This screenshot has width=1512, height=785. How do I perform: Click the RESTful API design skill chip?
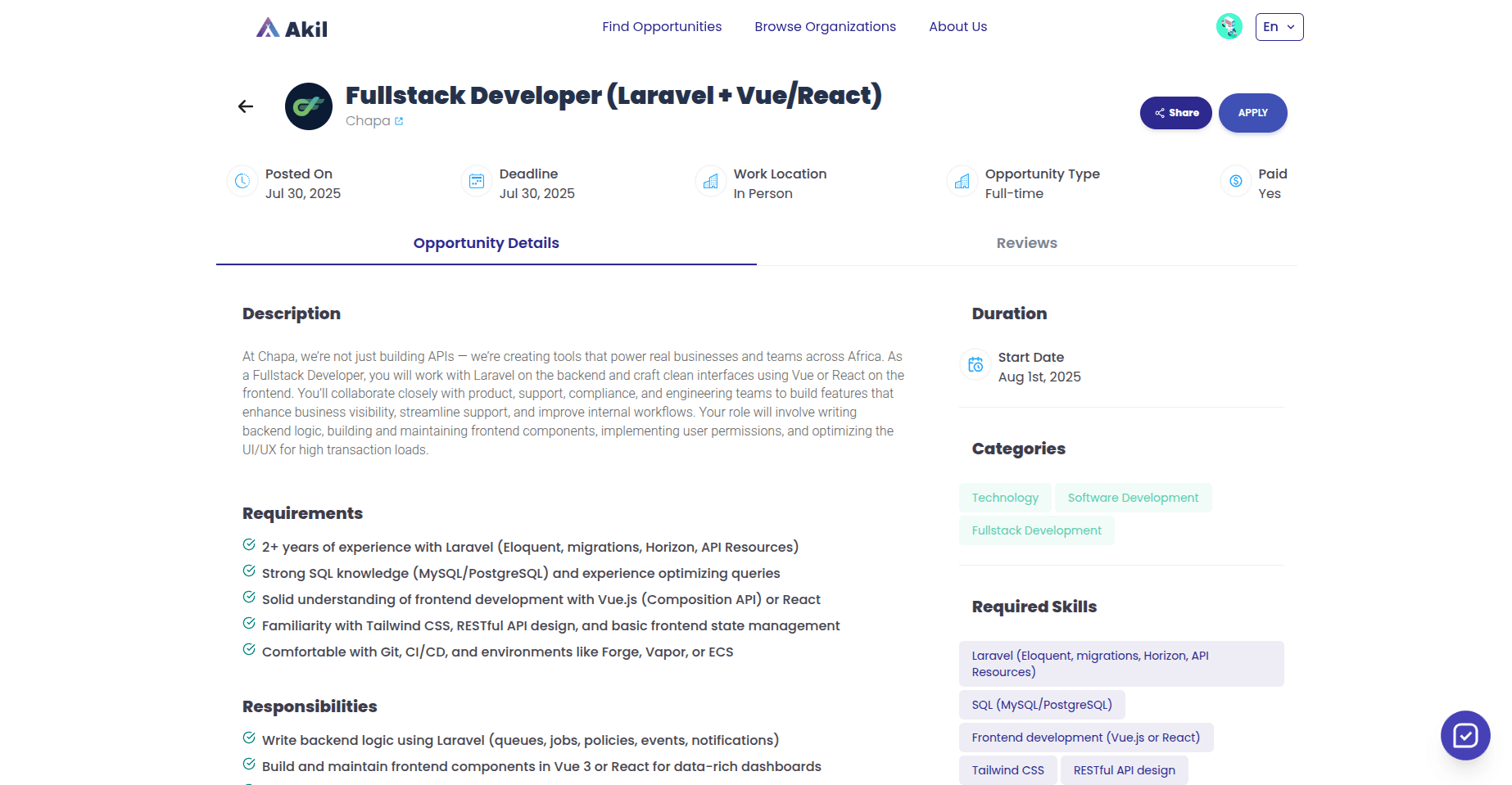(x=1125, y=770)
